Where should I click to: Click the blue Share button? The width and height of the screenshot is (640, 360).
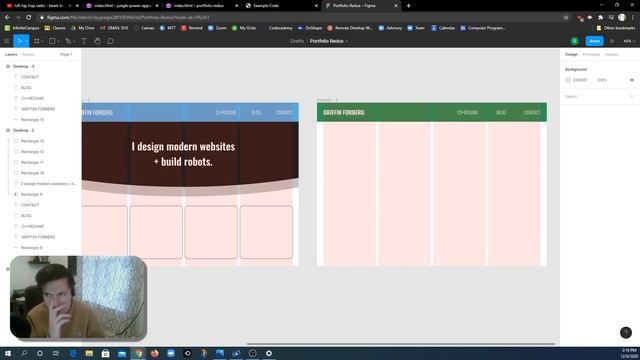pos(594,41)
